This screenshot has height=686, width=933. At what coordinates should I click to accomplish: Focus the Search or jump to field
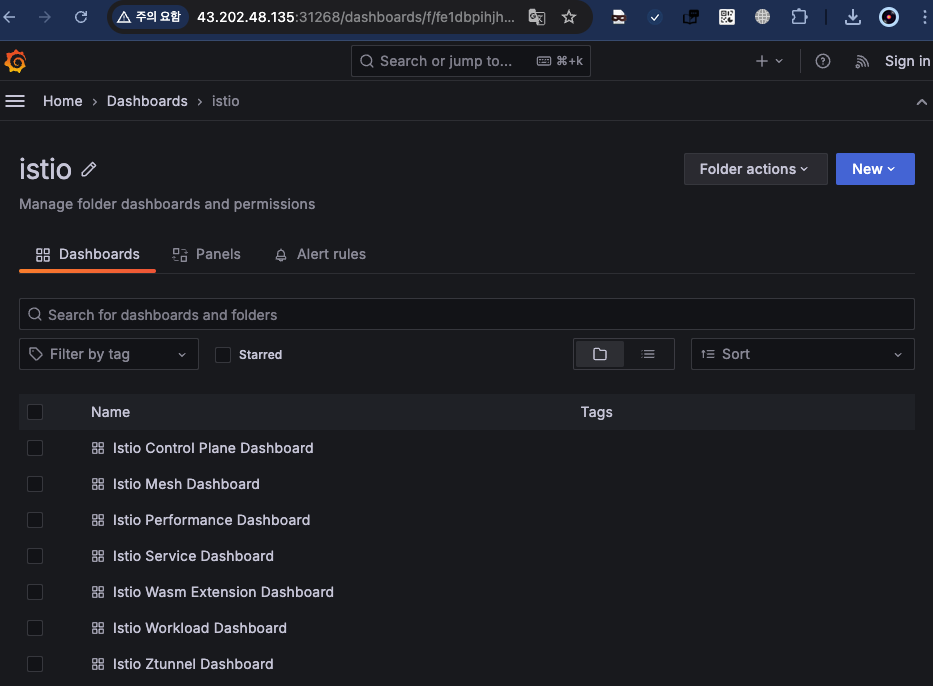click(471, 61)
